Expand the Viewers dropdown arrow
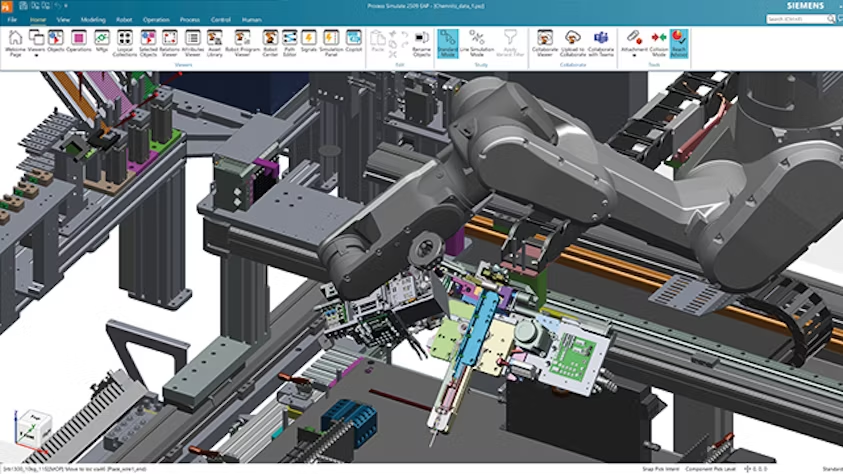This screenshot has width=843, height=474. (x=37, y=56)
